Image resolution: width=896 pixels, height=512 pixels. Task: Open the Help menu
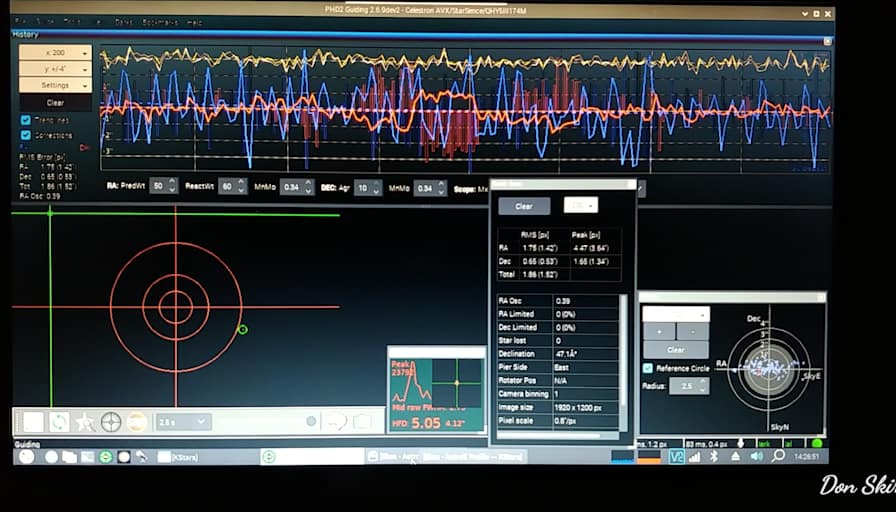(194, 22)
